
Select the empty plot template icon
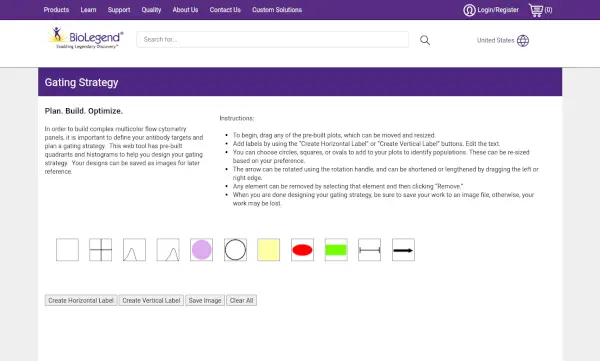coord(67,250)
